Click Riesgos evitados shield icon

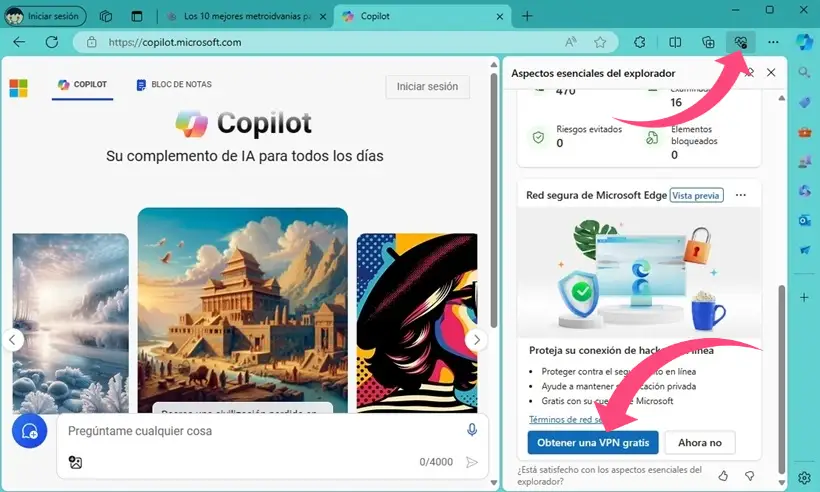tap(538, 137)
